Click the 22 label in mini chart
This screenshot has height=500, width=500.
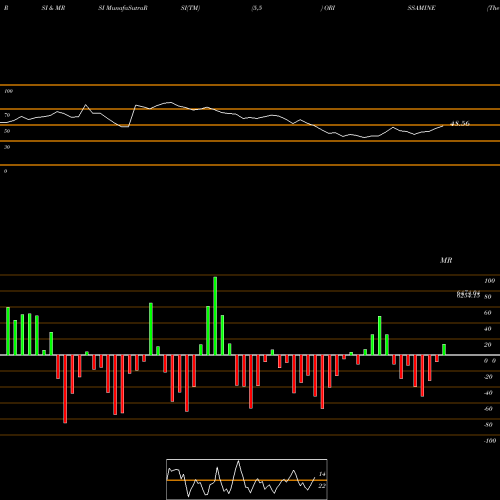click(322, 486)
